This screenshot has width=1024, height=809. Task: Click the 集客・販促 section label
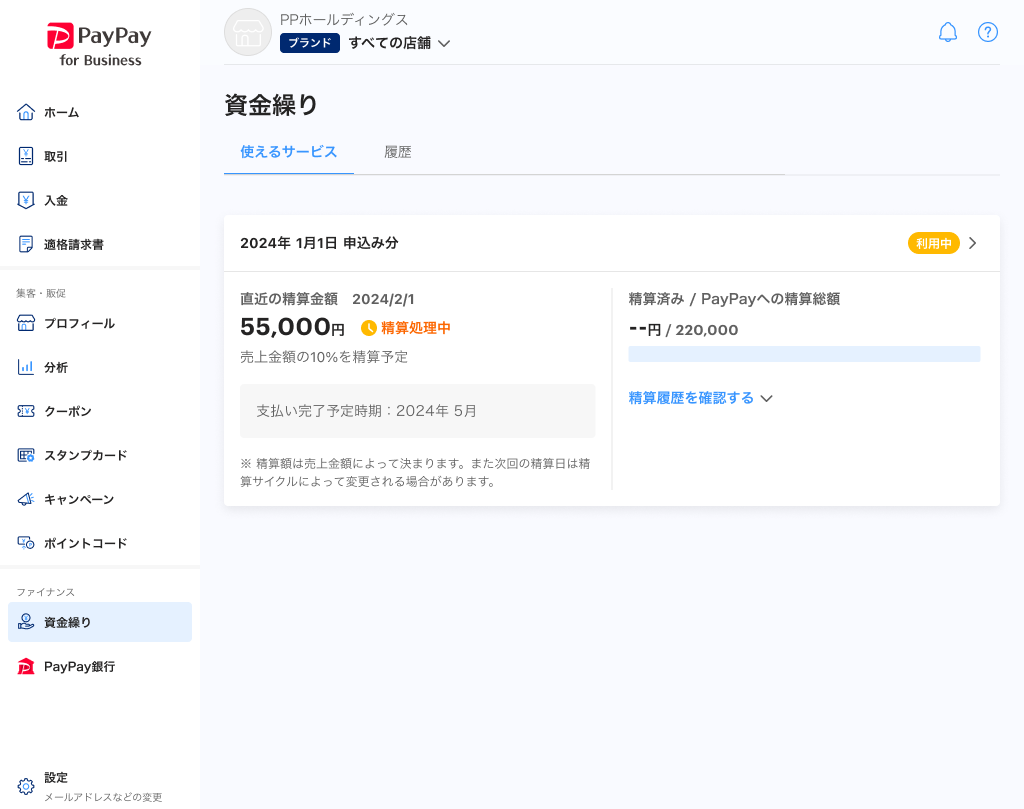click(x=41, y=294)
